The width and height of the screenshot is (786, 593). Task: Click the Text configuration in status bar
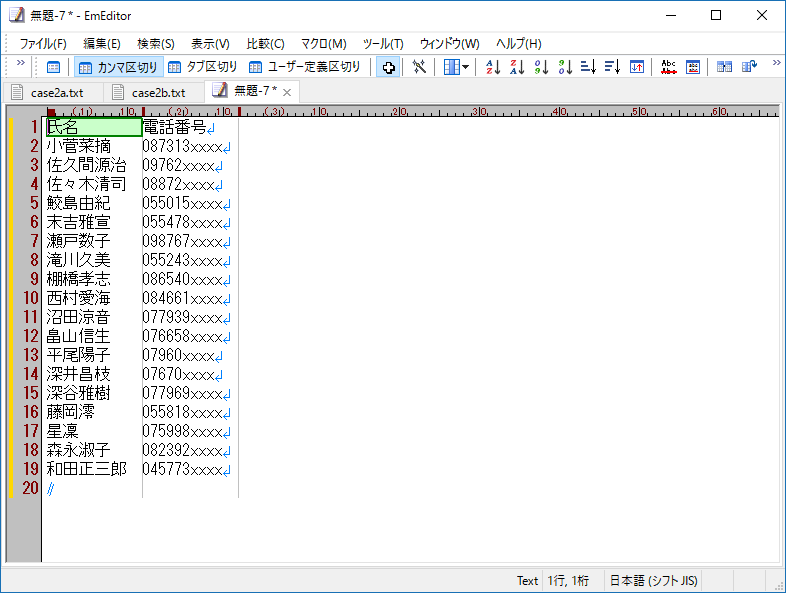[x=527, y=580]
